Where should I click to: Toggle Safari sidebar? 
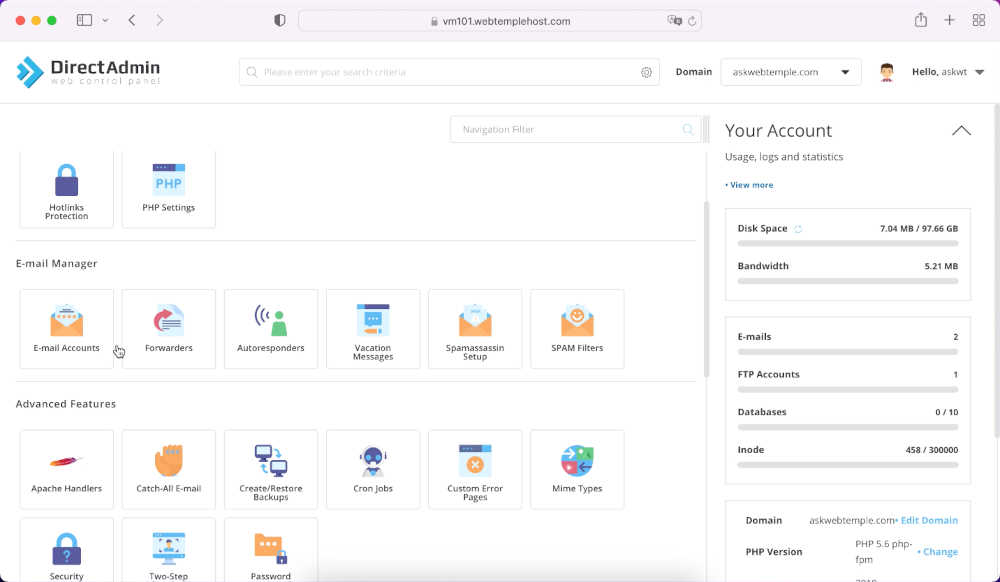point(84,20)
